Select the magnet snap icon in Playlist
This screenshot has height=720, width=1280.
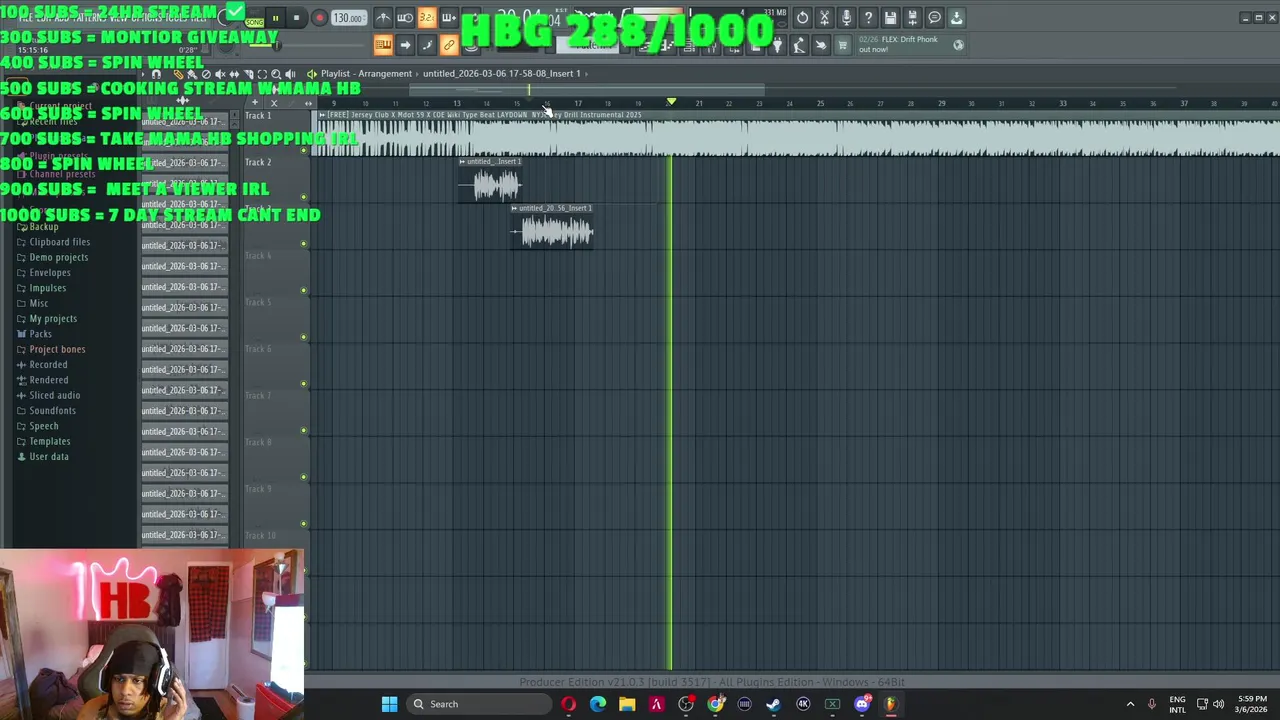point(156,74)
